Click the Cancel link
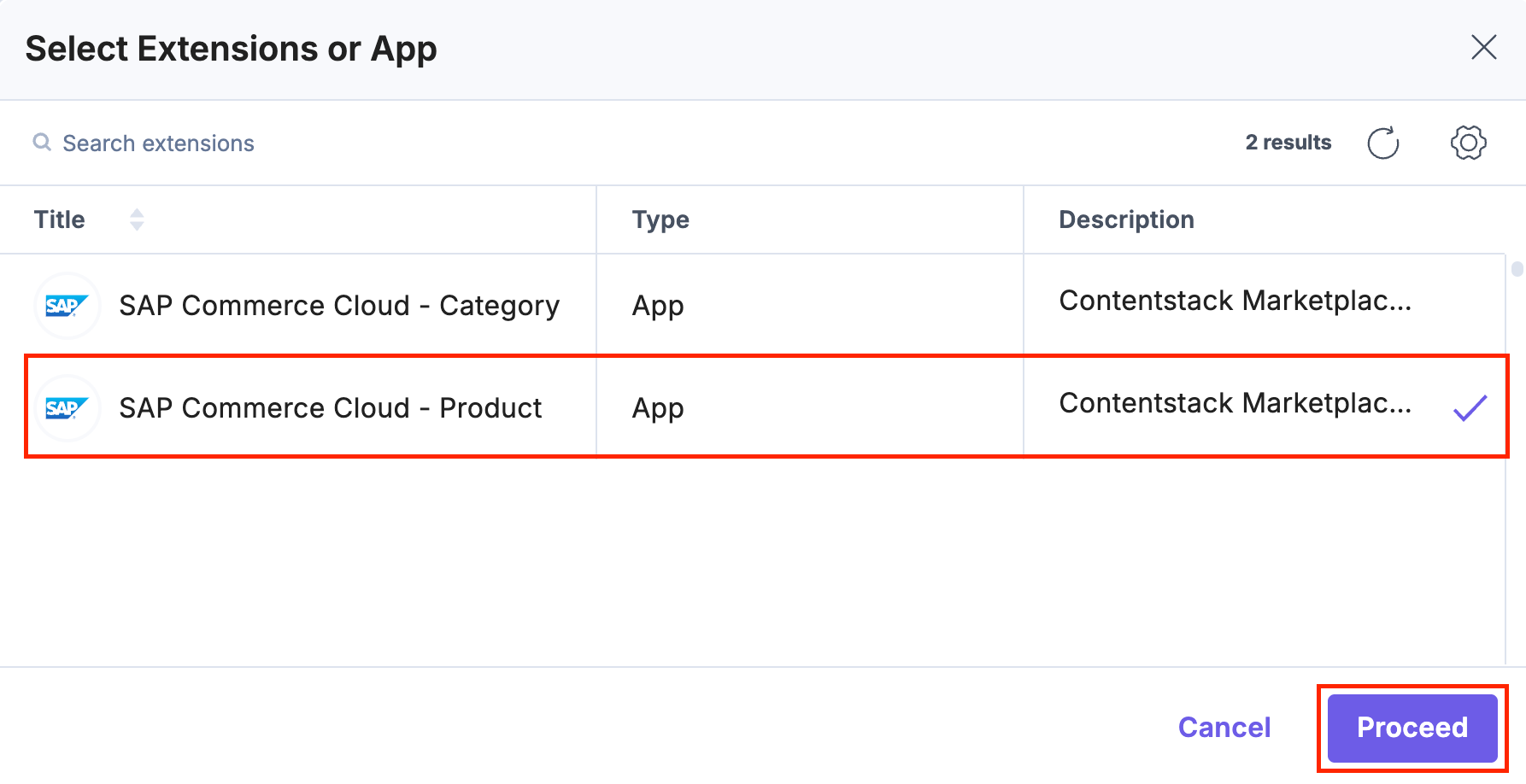This screenshot has width=1526, height=784. [x=1224, y=727]
